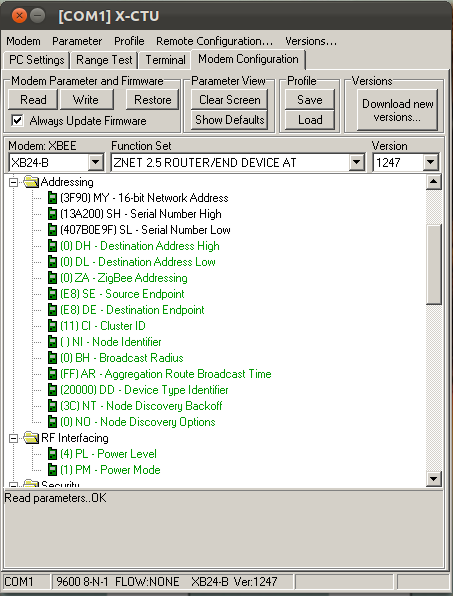Select (4) PL - Power Level row
The image size is (453, 596).
tap(108, 454)
